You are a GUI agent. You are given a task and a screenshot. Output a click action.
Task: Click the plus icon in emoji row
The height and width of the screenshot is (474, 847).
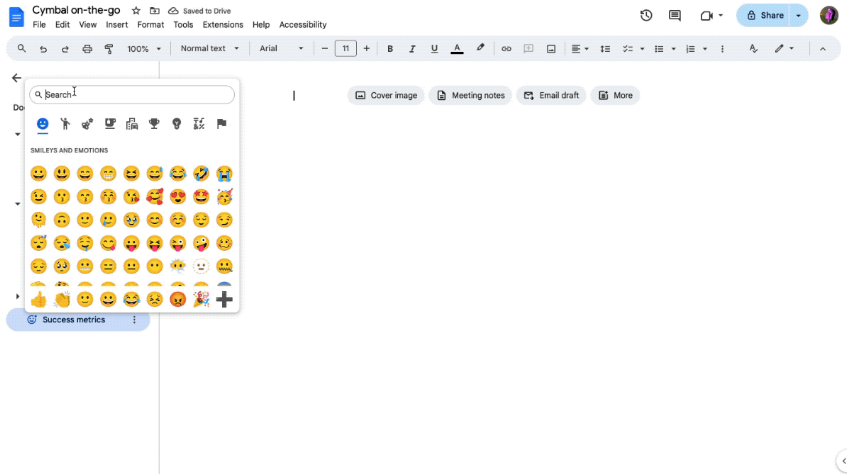coord(224,299)
